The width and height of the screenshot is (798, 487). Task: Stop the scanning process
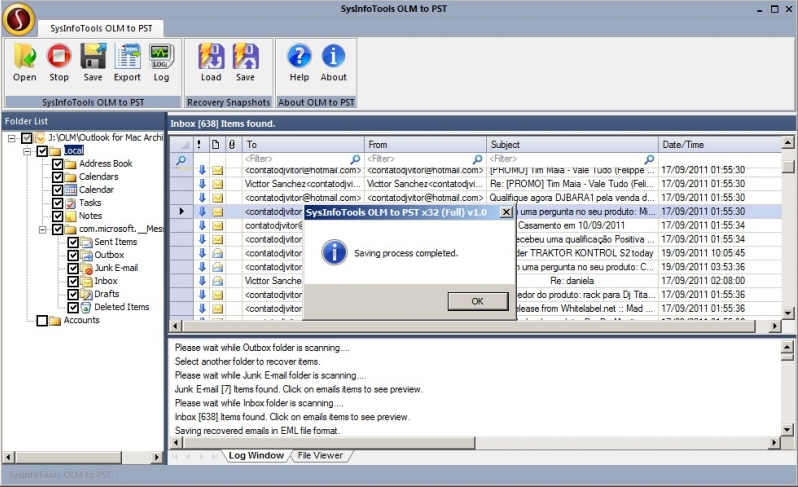click(59, 56)
